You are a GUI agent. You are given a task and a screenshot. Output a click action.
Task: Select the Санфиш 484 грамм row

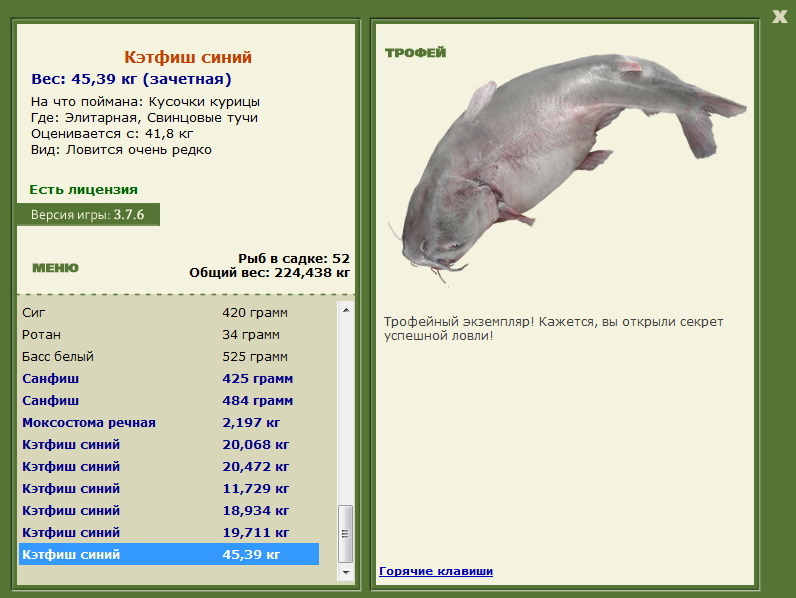click(169, 401)
